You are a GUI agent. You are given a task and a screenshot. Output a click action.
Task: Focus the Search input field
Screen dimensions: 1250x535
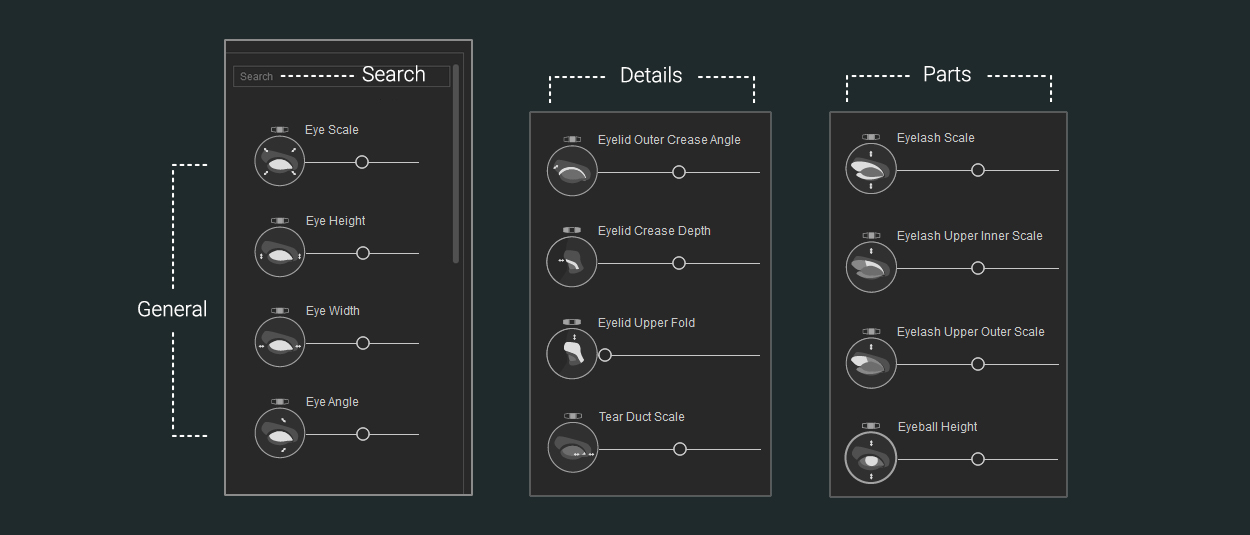(341, 76)
